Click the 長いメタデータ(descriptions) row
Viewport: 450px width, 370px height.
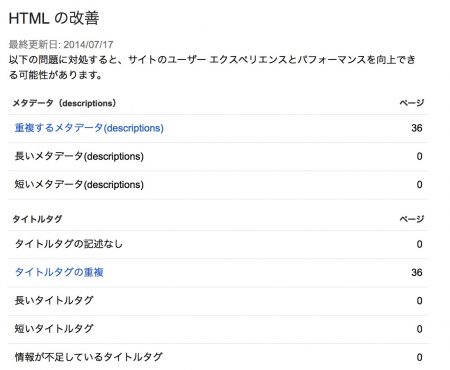tap(218, 156)
